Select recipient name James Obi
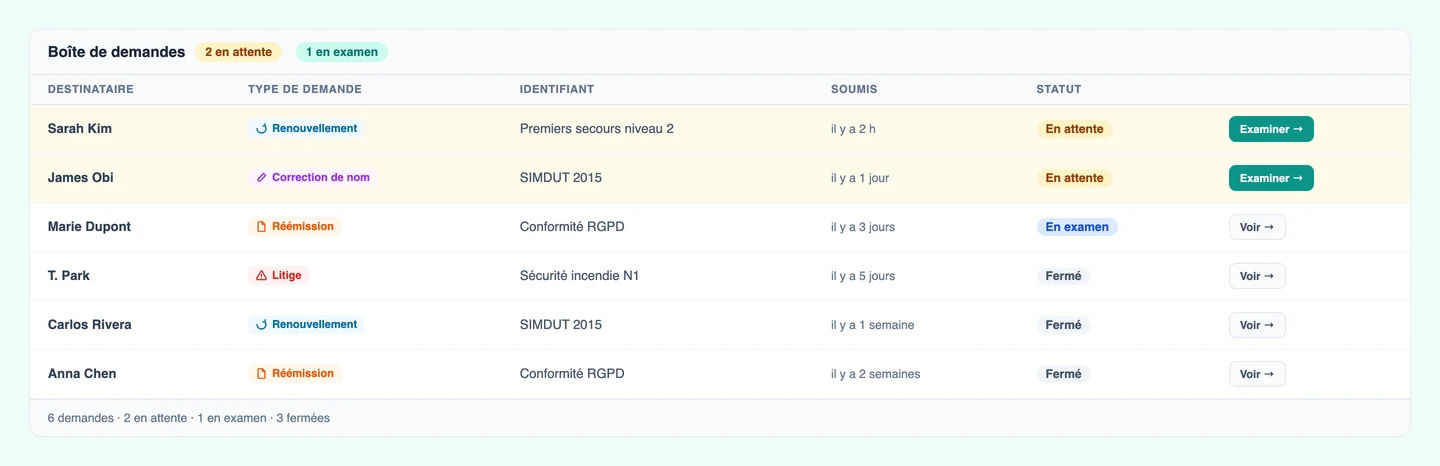1440x466 pixels. point(81,178)
